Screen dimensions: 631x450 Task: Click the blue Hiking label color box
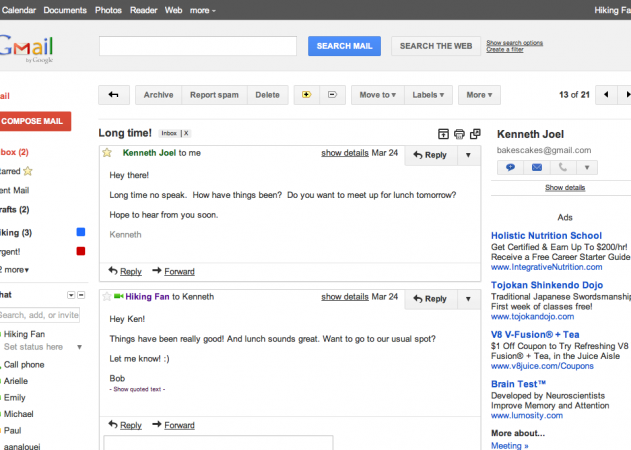point(82,233)
